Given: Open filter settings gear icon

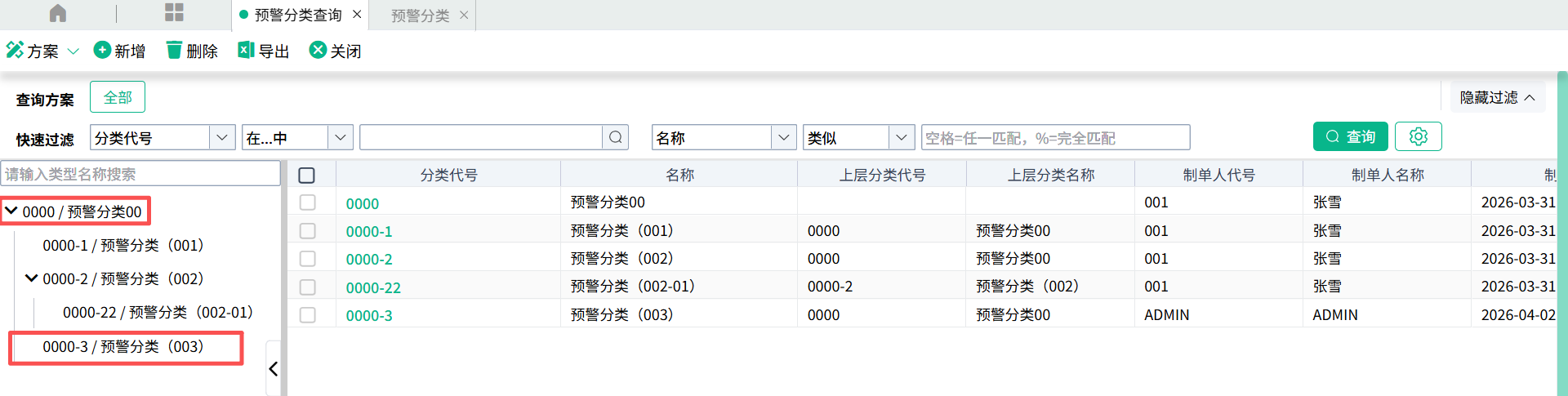Looking at the screenshot, I should pos(1418,136).
